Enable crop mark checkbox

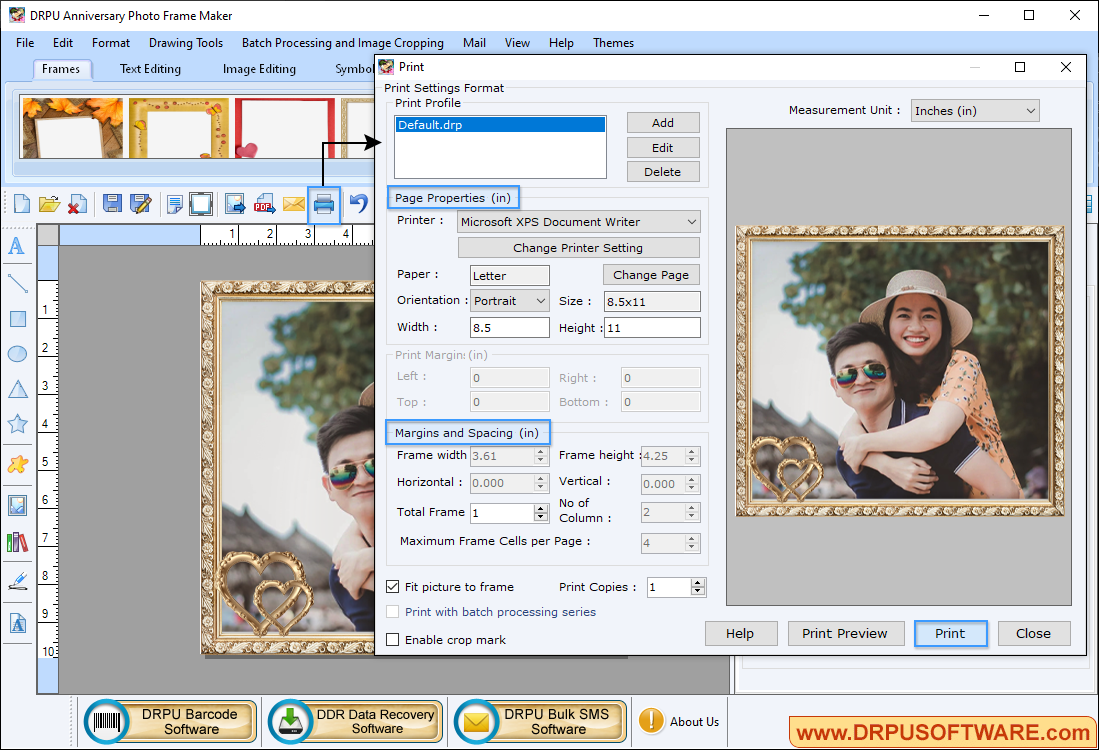click(x=393, y=640)
